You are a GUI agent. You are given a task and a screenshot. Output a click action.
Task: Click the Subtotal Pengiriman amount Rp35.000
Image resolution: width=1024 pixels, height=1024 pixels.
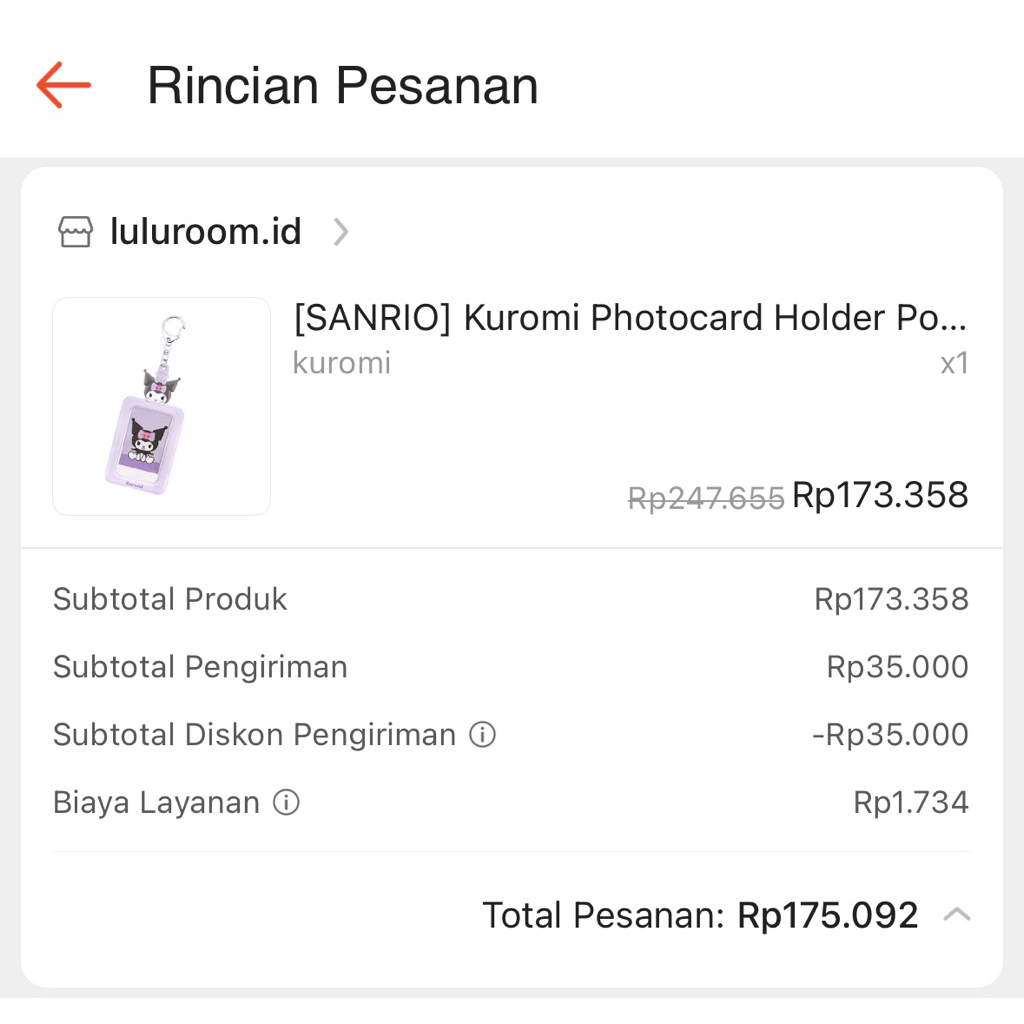coord(897,667)
